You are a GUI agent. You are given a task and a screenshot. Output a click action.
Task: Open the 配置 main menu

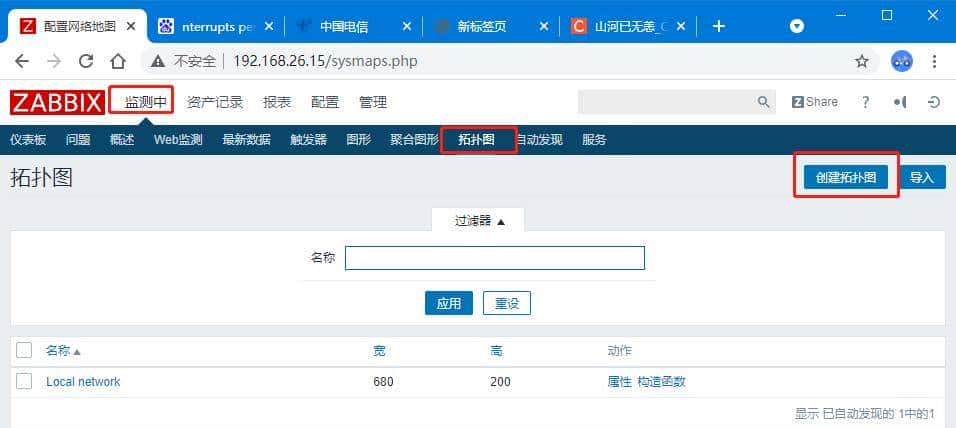click(x=325, y=102)
